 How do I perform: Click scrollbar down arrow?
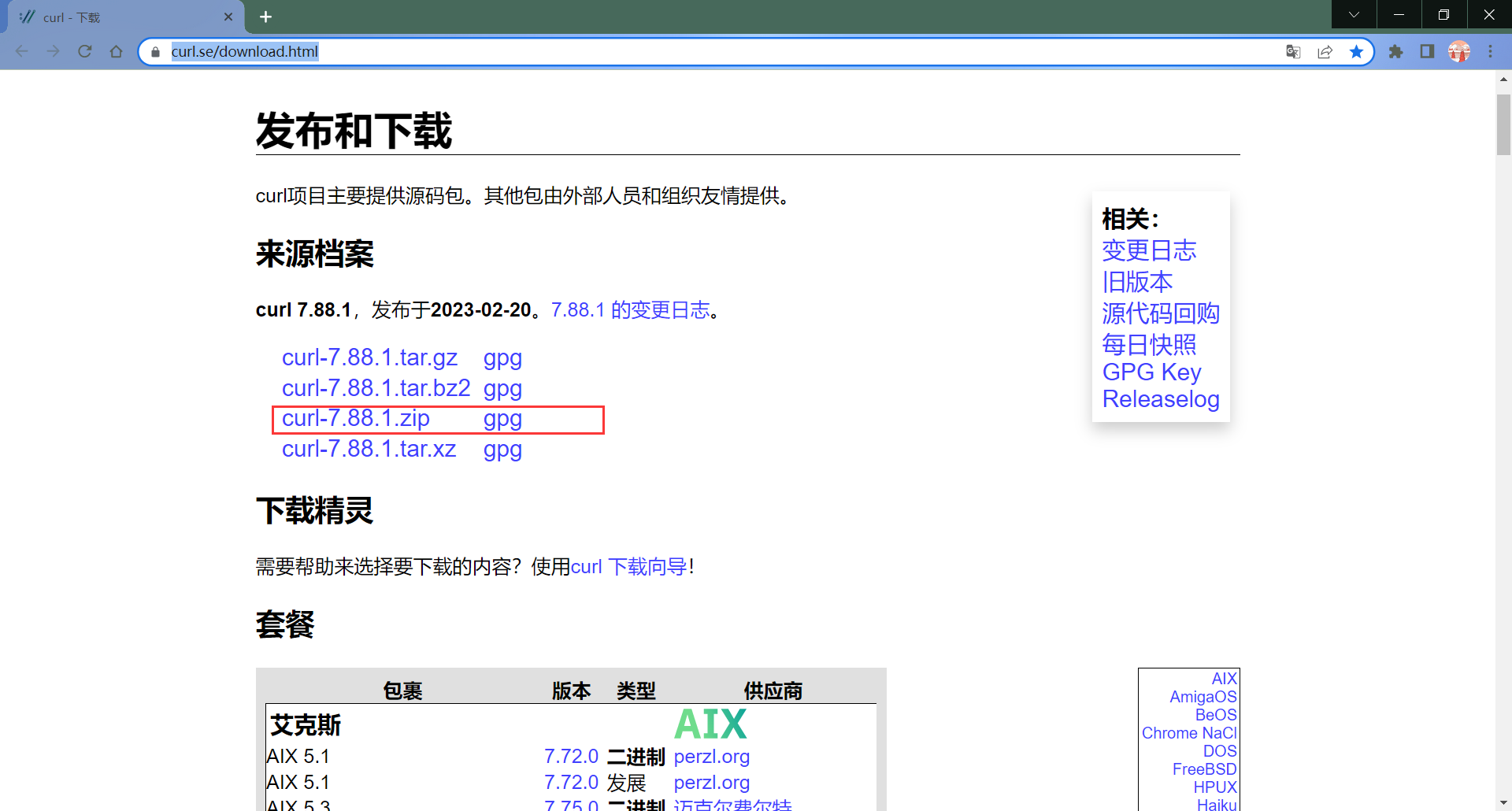coord(1503,803)
